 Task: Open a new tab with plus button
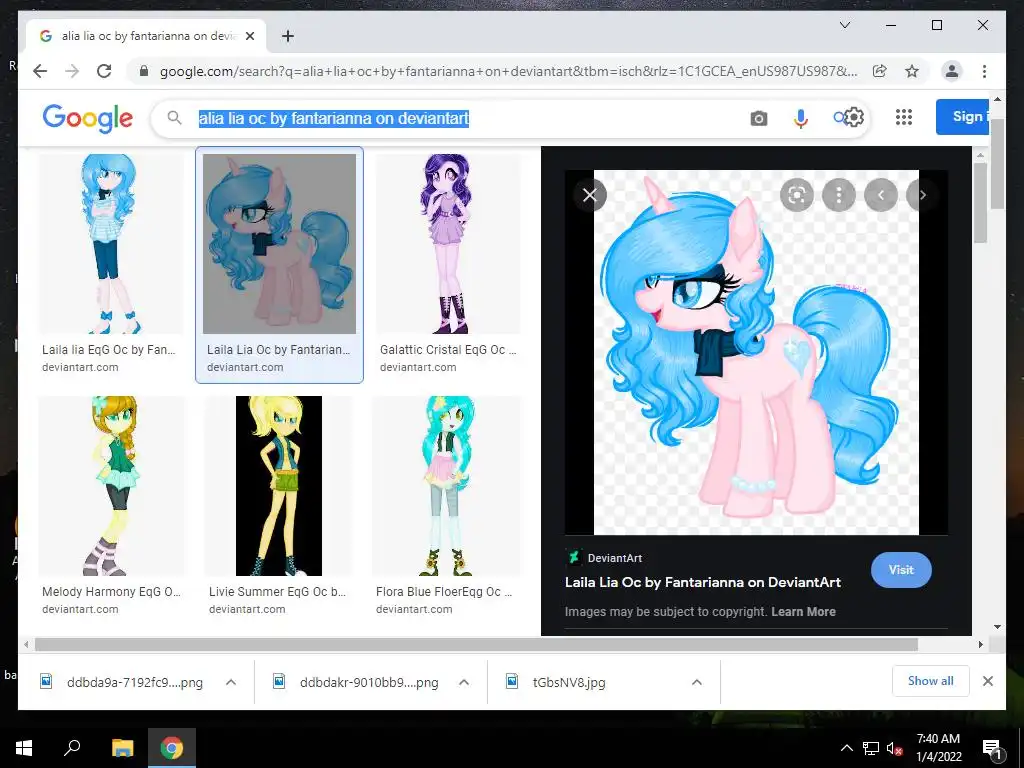(287, 36)
